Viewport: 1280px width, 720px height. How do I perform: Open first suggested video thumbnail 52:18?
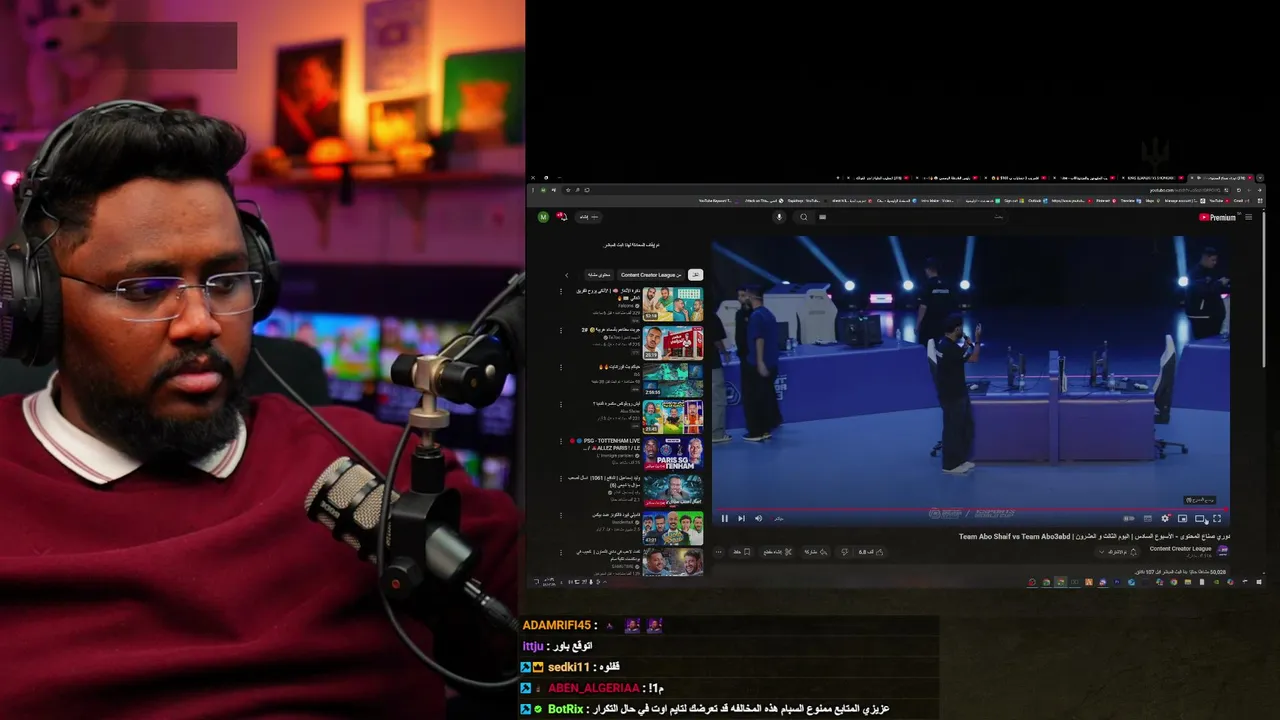pyautogui.click(x=673, y=304)
